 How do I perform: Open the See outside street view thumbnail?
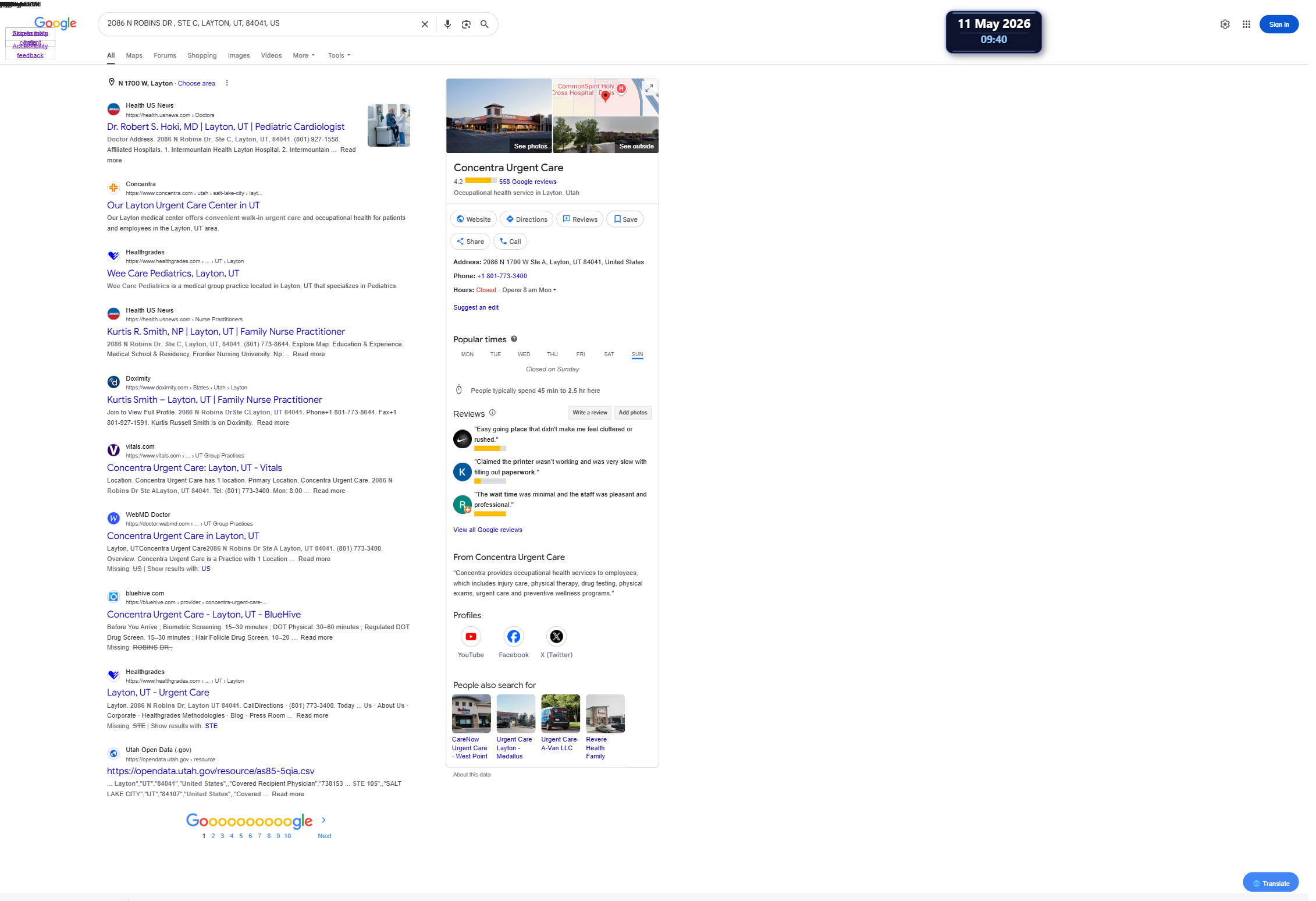(x=606, y=135)
